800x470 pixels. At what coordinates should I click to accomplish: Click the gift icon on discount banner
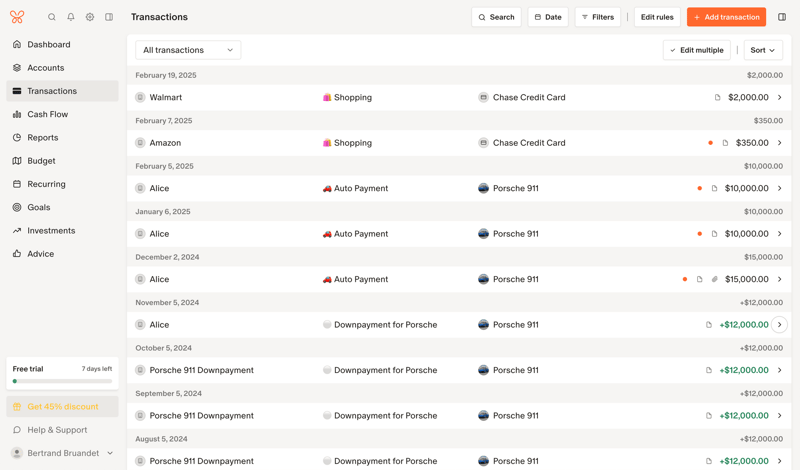click(x=17, y=407)
